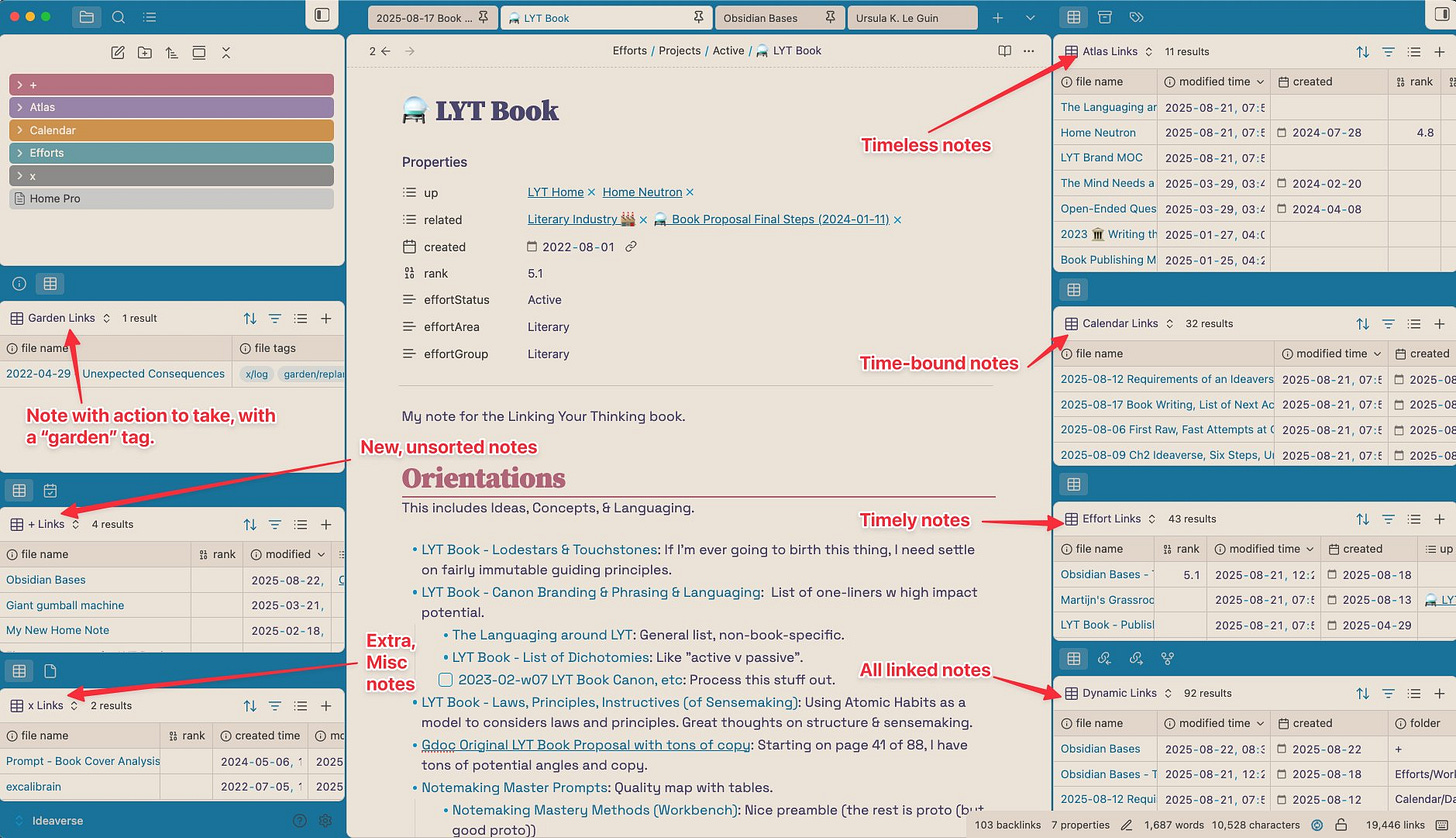The width and height of the screenshot is (1456, 838).
Task: Open the Garden Links view dropdown
Action: [61, 318]
